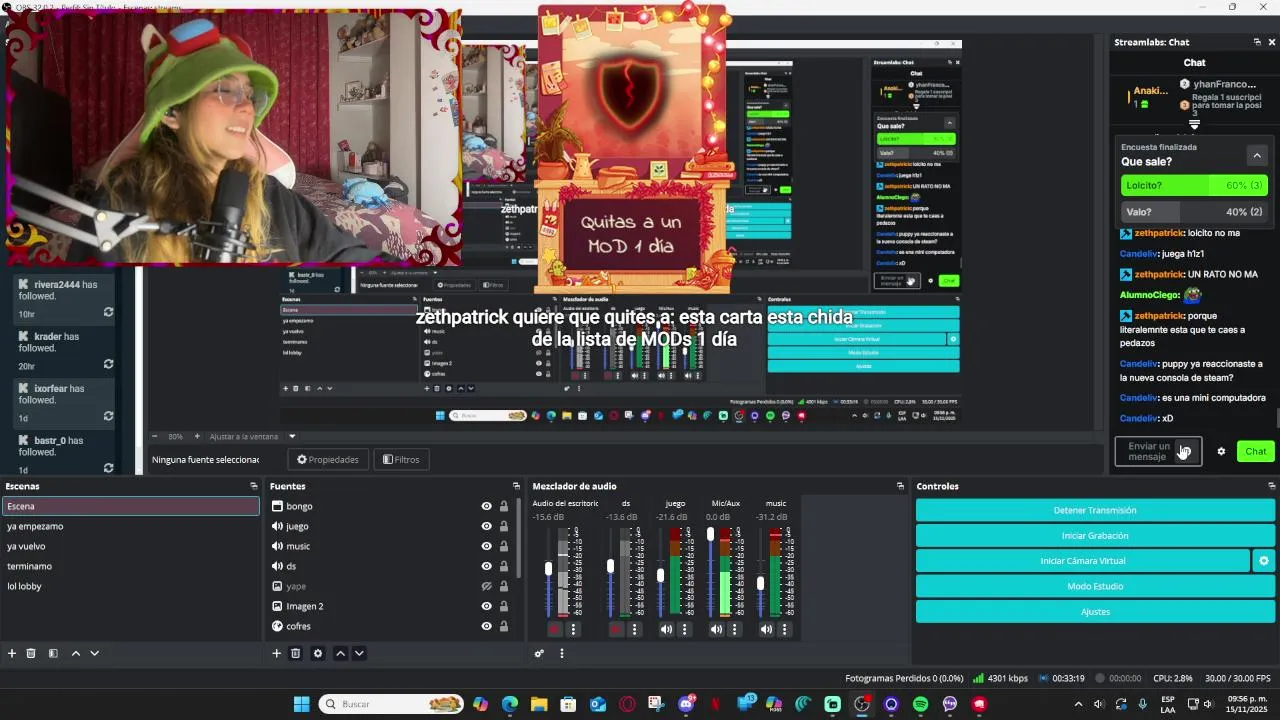
Task: Refresh rivera2444 follow event
Action: pyautogui.click(x=108, y=312)
